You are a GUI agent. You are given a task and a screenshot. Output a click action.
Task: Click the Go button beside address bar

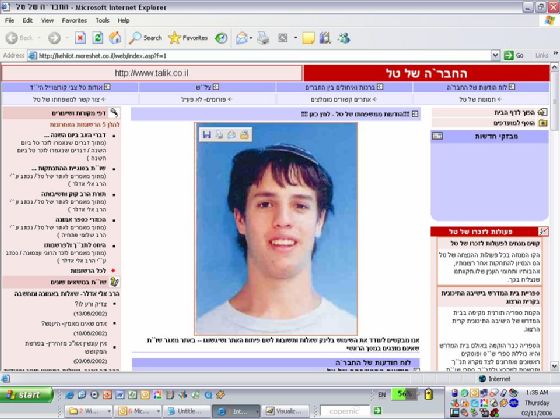pos(514,55)
